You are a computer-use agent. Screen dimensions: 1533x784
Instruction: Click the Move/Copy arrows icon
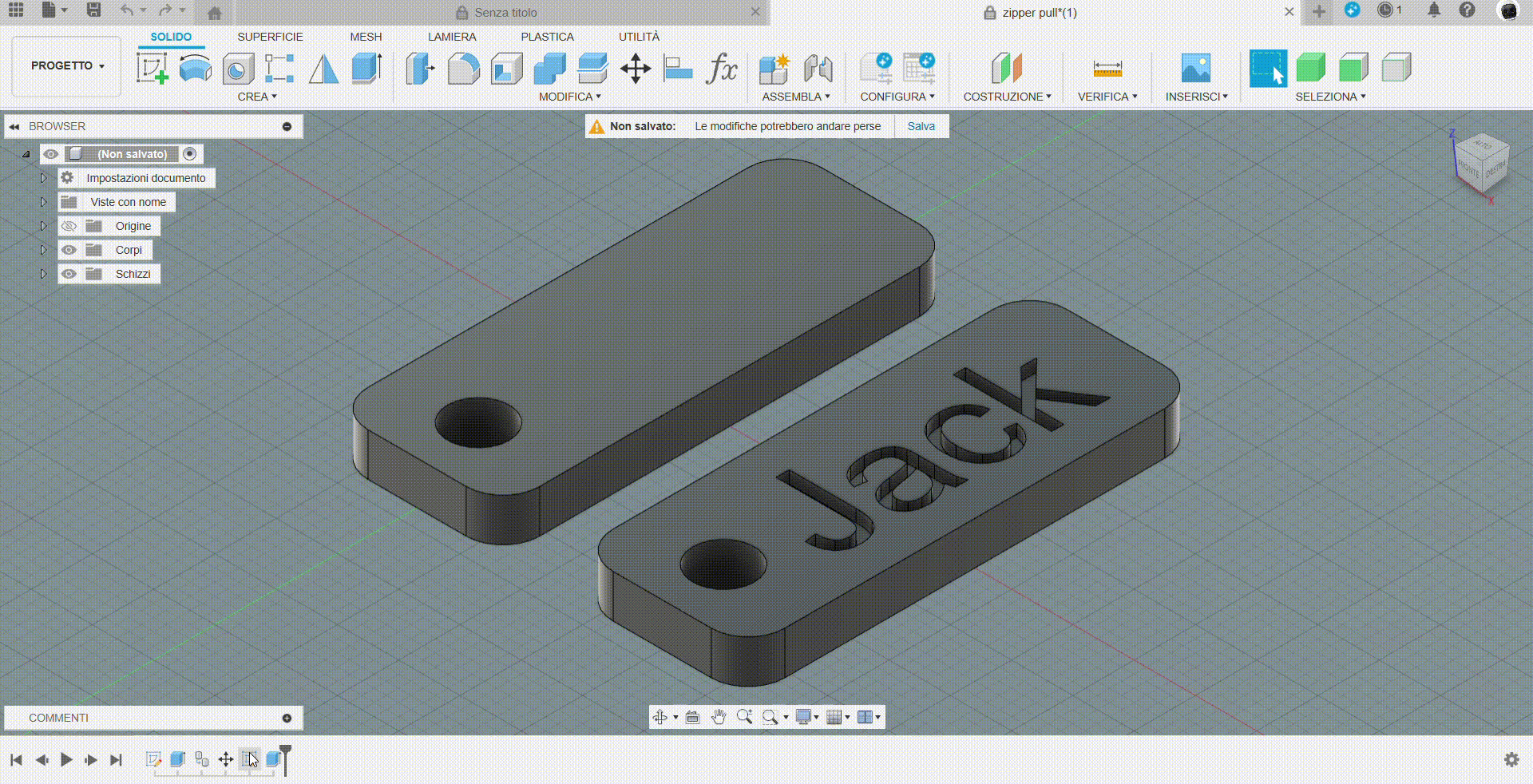(x=636, y=69)
